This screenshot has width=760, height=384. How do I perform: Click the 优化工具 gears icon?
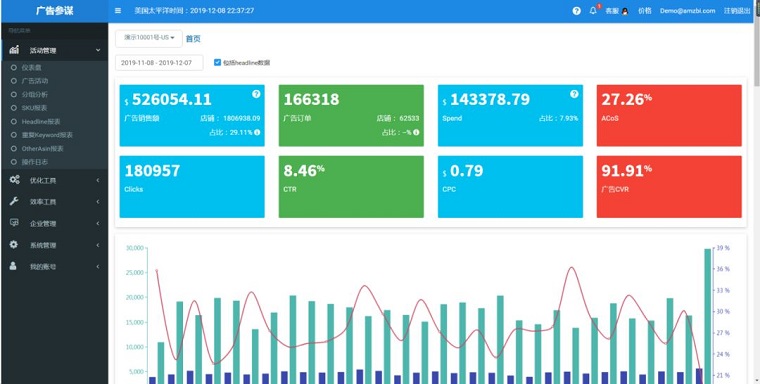point(15,180)
